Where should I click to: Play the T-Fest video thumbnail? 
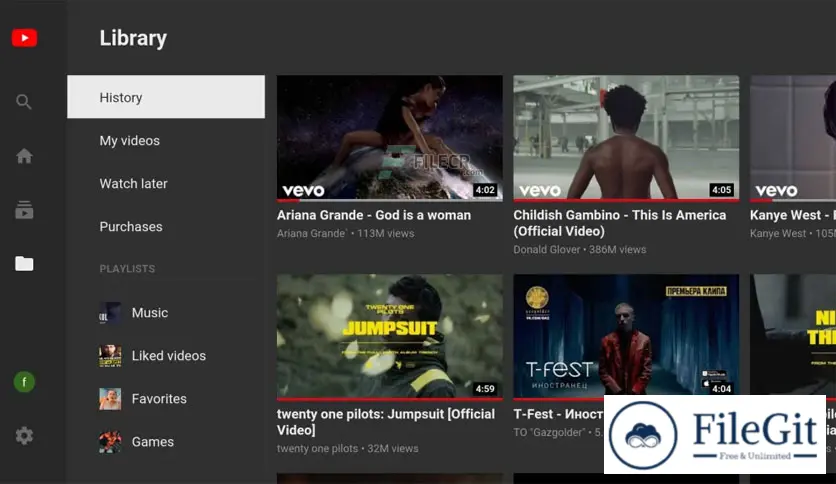(626, 336)
